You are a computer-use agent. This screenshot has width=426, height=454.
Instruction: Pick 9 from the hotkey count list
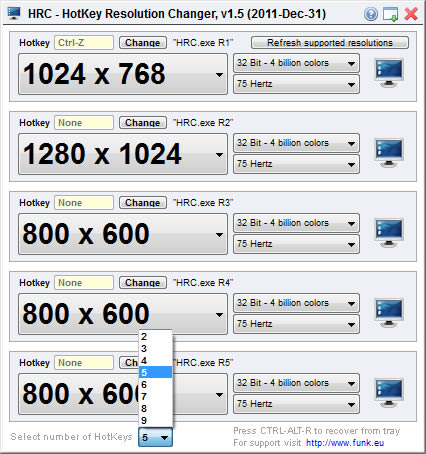coord(155,420)
